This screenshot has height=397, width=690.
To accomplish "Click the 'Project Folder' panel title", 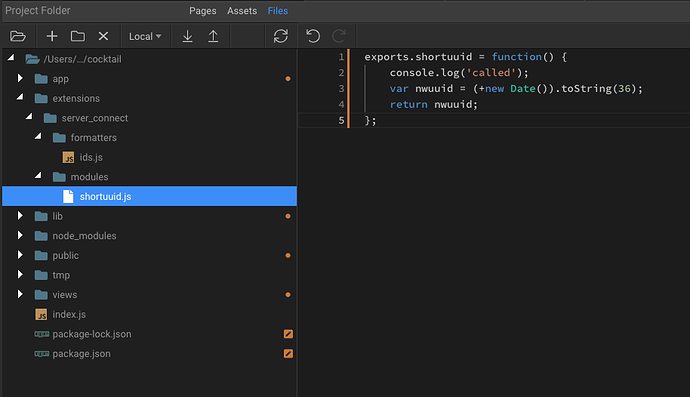I will coord(38,11).
